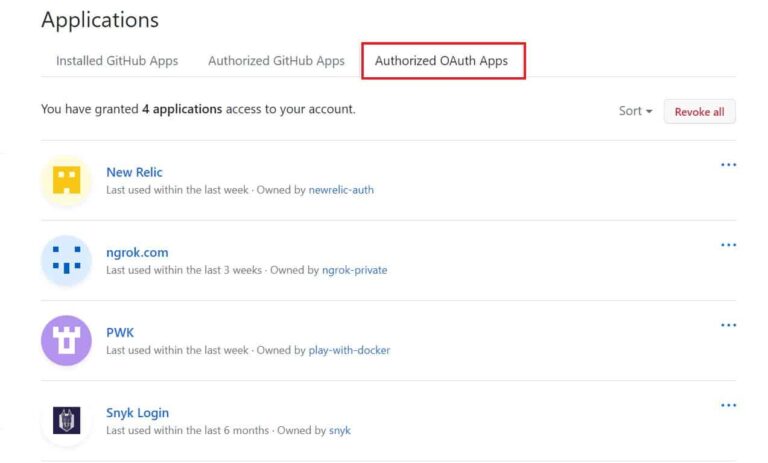Open the ngrok.com app avatar

click(66, 260)
